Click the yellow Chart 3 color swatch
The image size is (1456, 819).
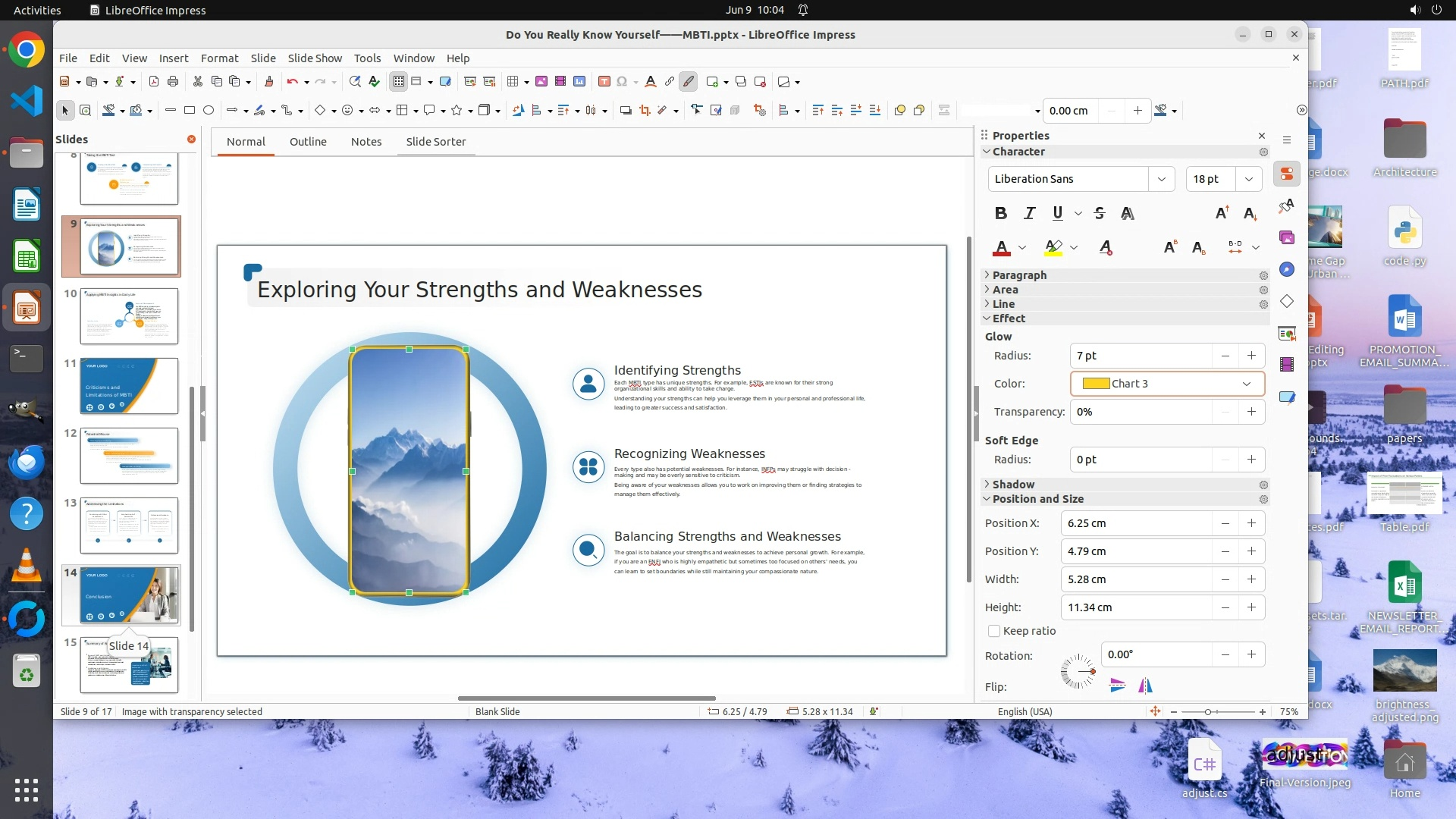click(1096, 384)
